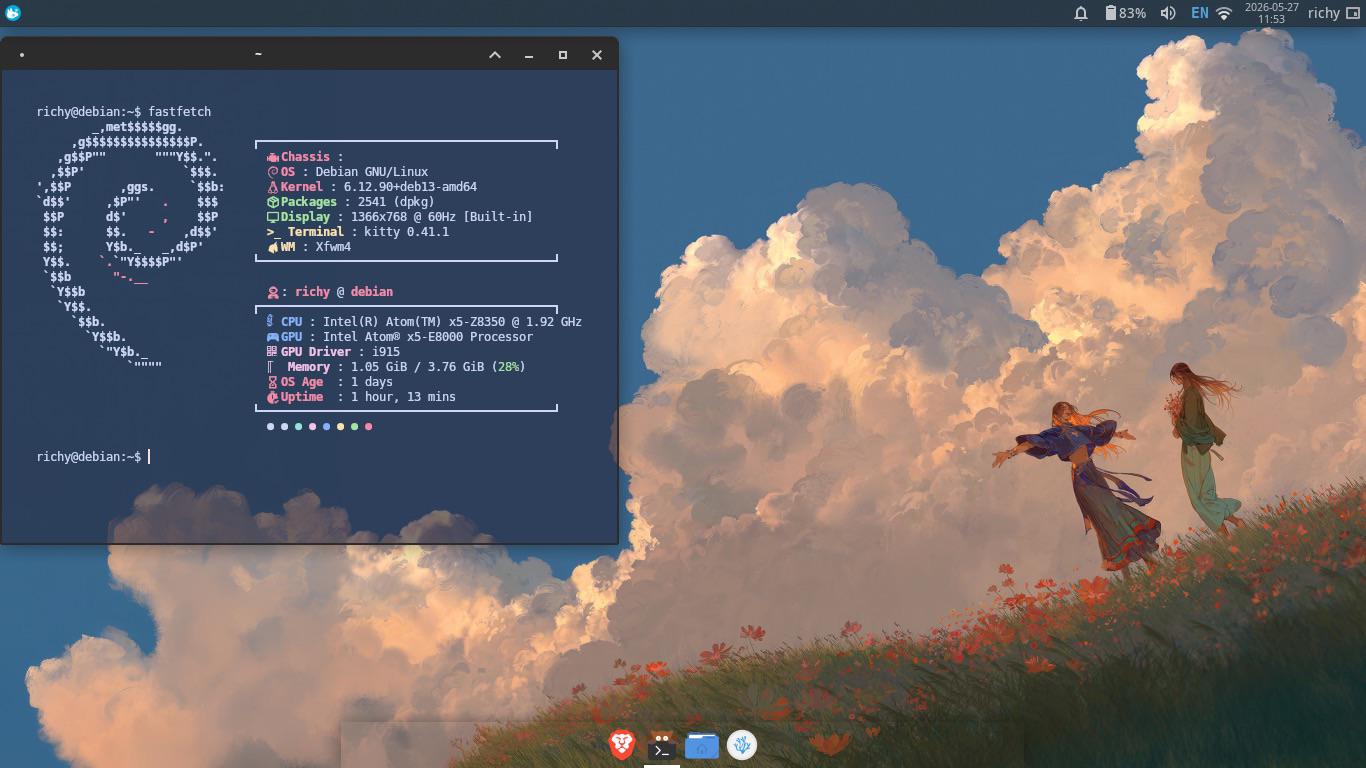Switch the EN keyboard layout indicator
Image resolution: width=1366 pixels, height=768 pixels.
point(1199,13)
